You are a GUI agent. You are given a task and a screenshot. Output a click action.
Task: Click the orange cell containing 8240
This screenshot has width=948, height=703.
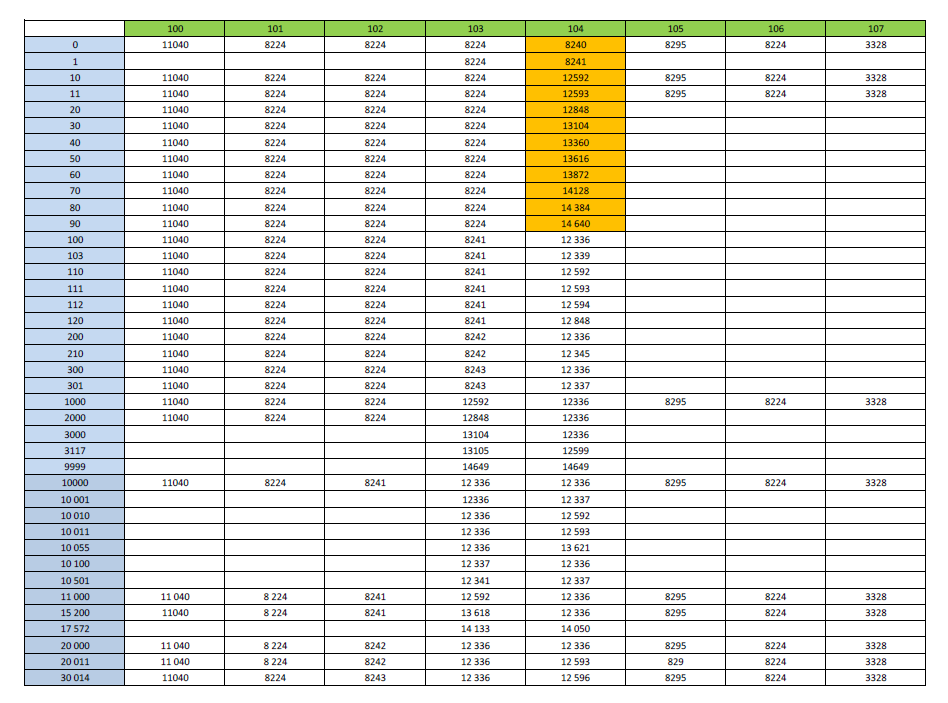(x=575, y=45)
